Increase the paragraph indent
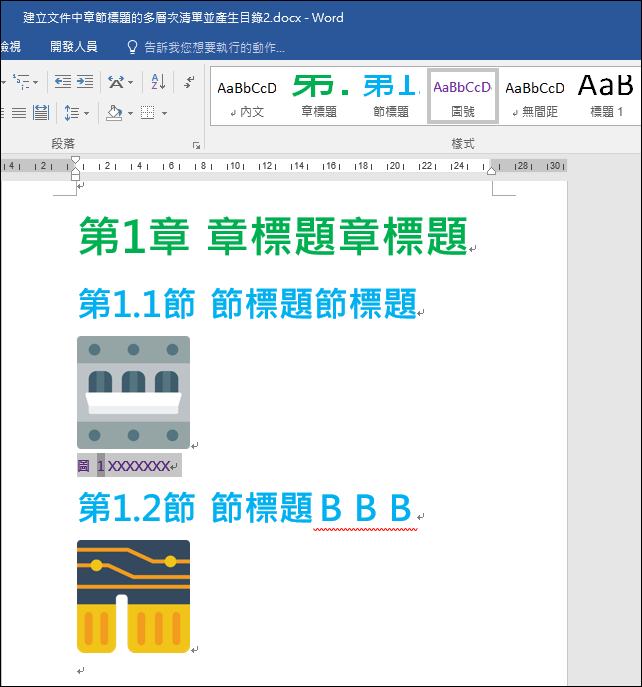642x687 pixels. tap(85, 81)
